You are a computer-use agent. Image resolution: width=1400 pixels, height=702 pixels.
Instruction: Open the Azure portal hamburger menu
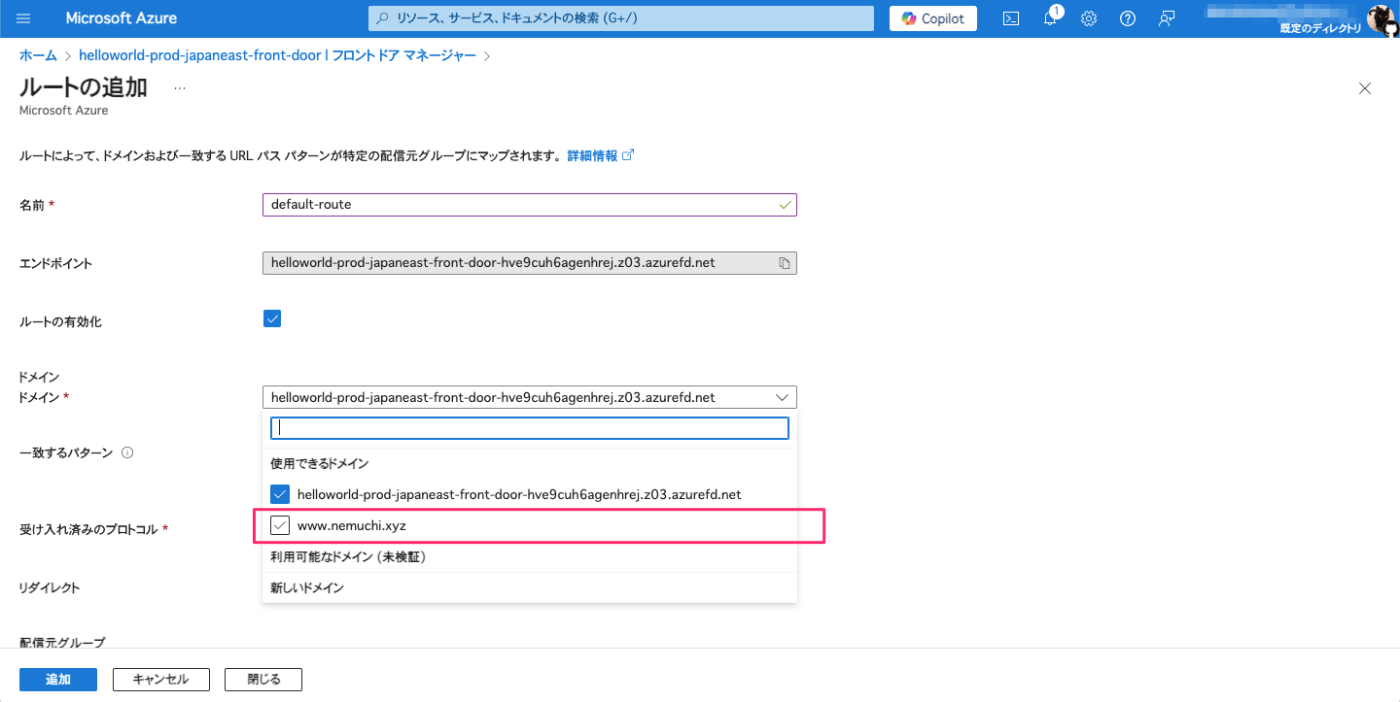[x=24, y=18]
